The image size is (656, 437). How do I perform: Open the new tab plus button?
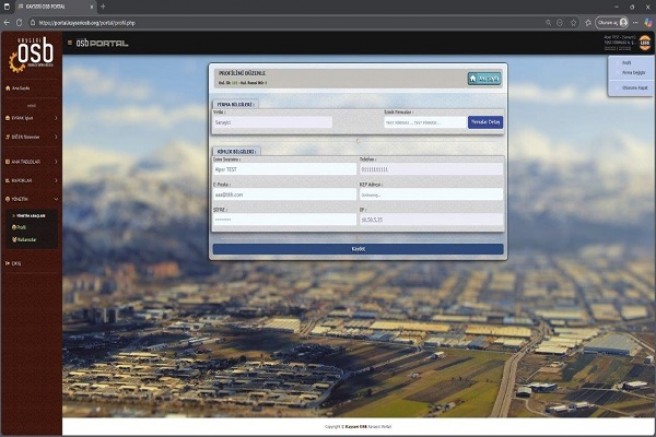click(102, 6)
